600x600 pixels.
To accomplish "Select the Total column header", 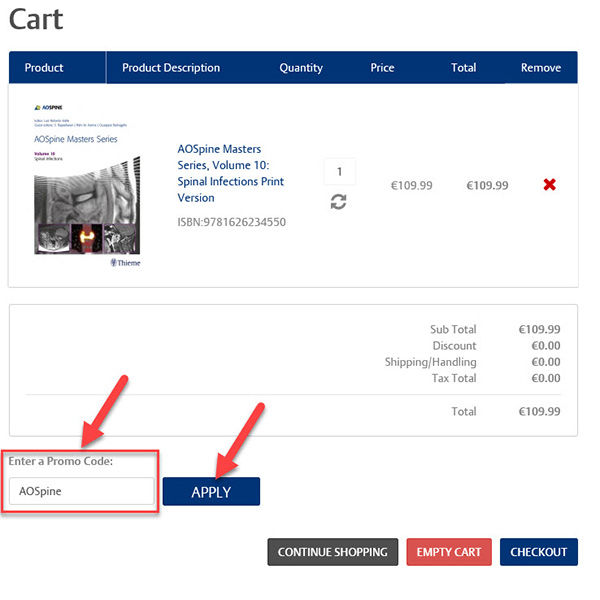I will click(x=463, y=68).
